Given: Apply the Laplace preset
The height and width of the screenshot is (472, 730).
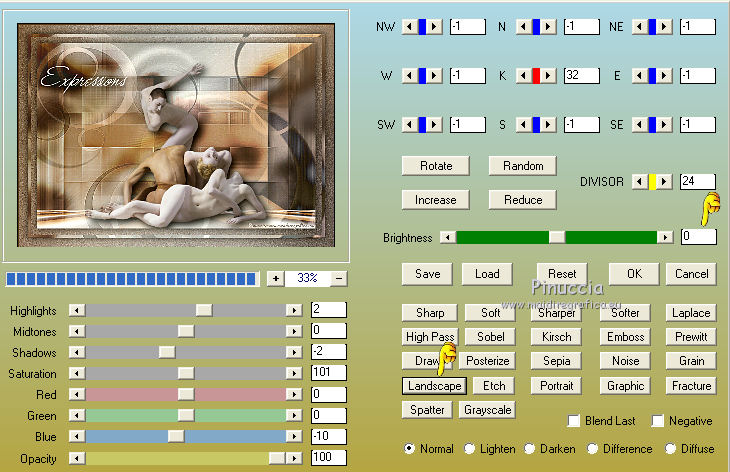Looking at the screenshot, I should point(691,313).
